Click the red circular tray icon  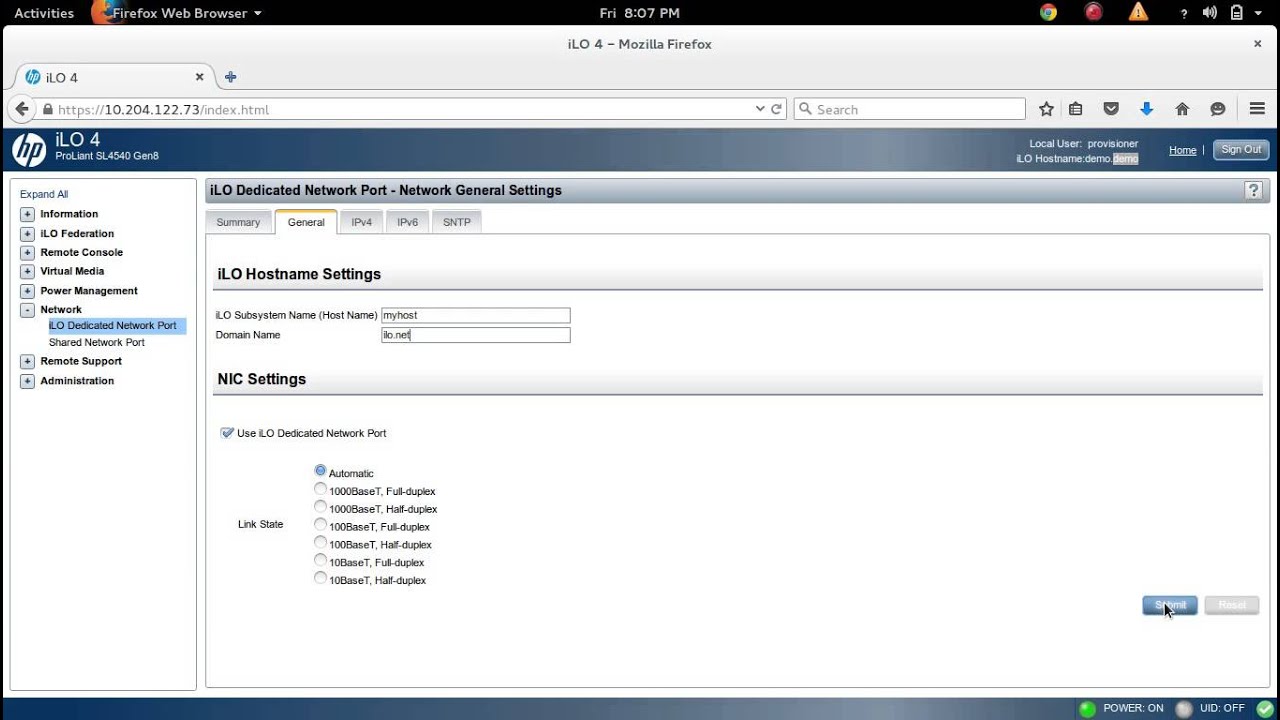[x=1093, y=13]
